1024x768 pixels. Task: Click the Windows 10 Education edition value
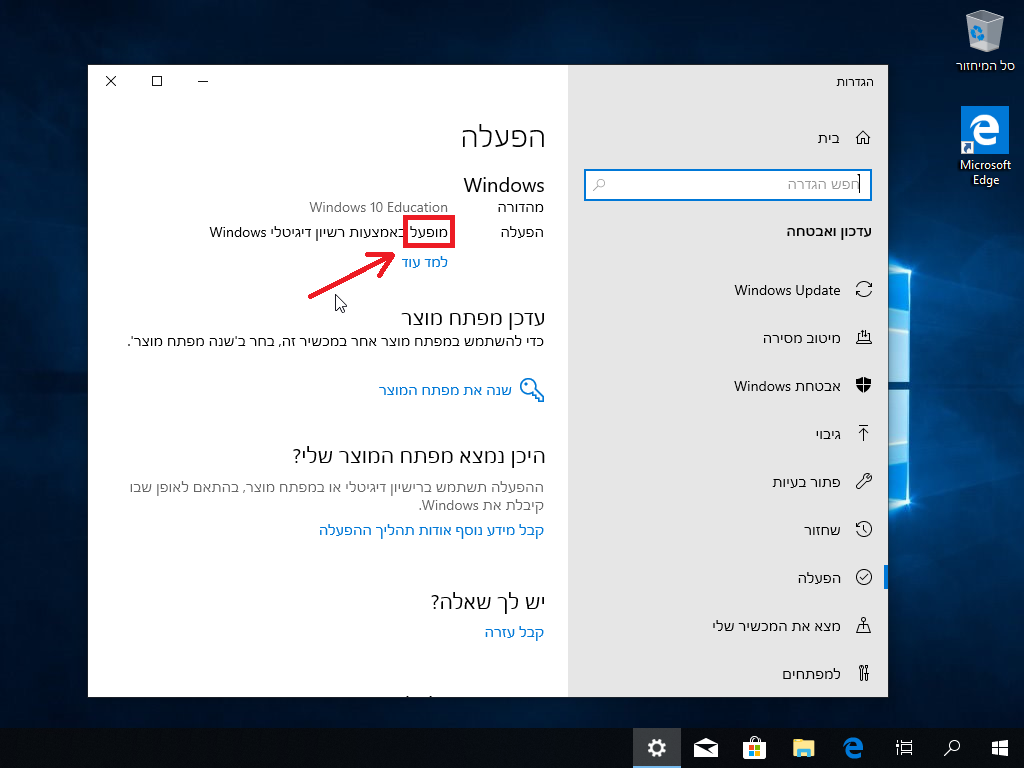pos(378,208)
